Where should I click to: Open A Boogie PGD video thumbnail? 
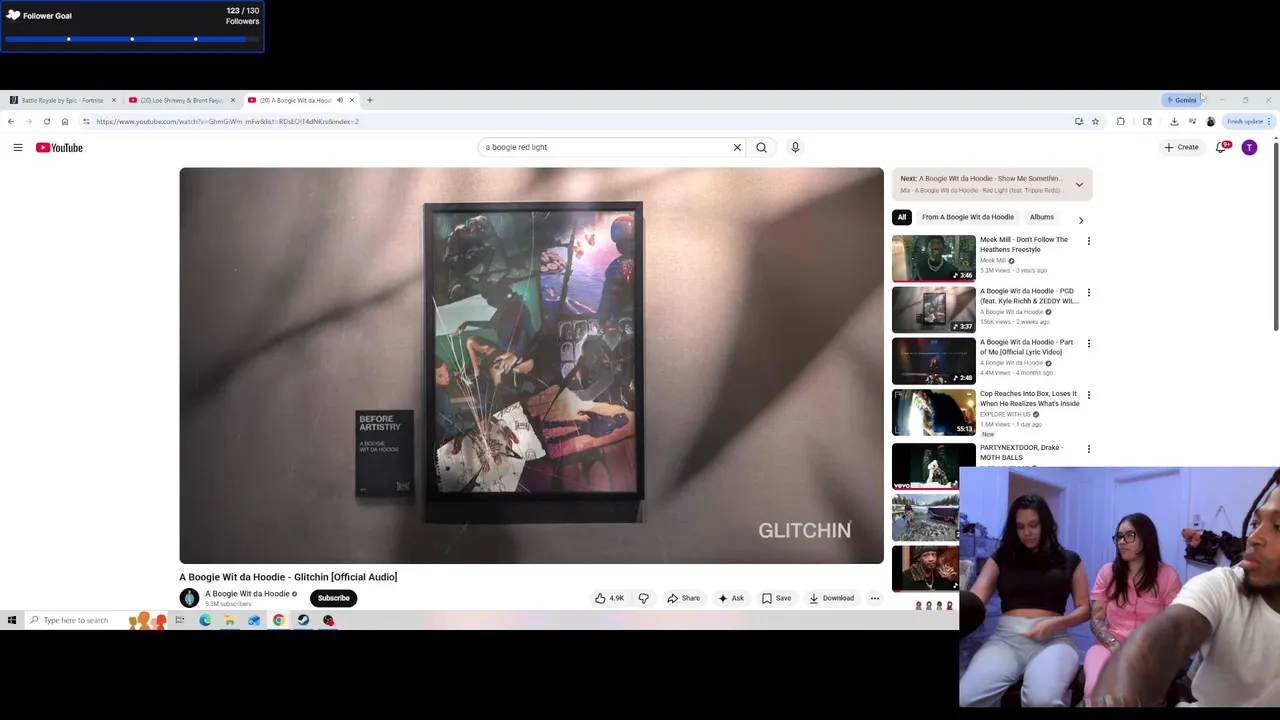click(x=933, y=309)
